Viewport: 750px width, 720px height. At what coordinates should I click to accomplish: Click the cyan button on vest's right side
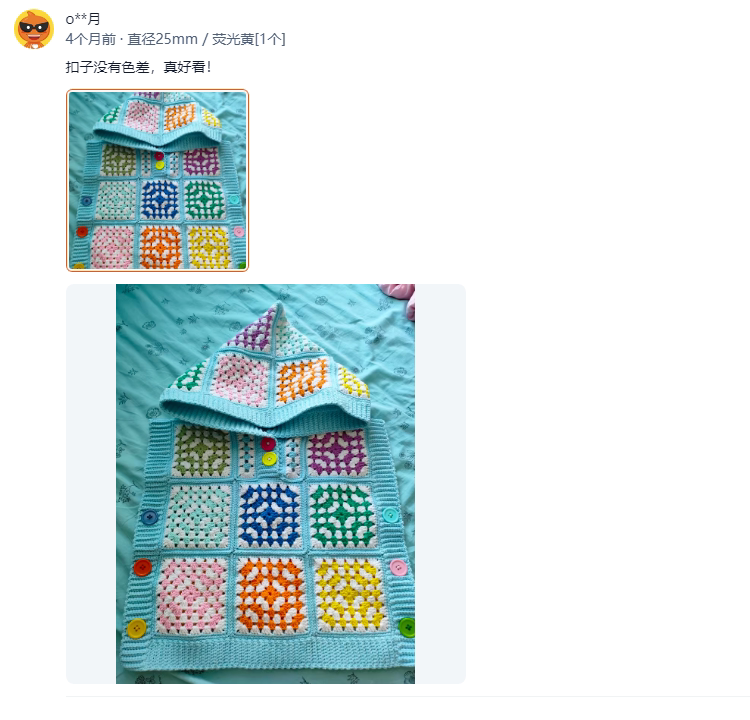pos(390,515)
